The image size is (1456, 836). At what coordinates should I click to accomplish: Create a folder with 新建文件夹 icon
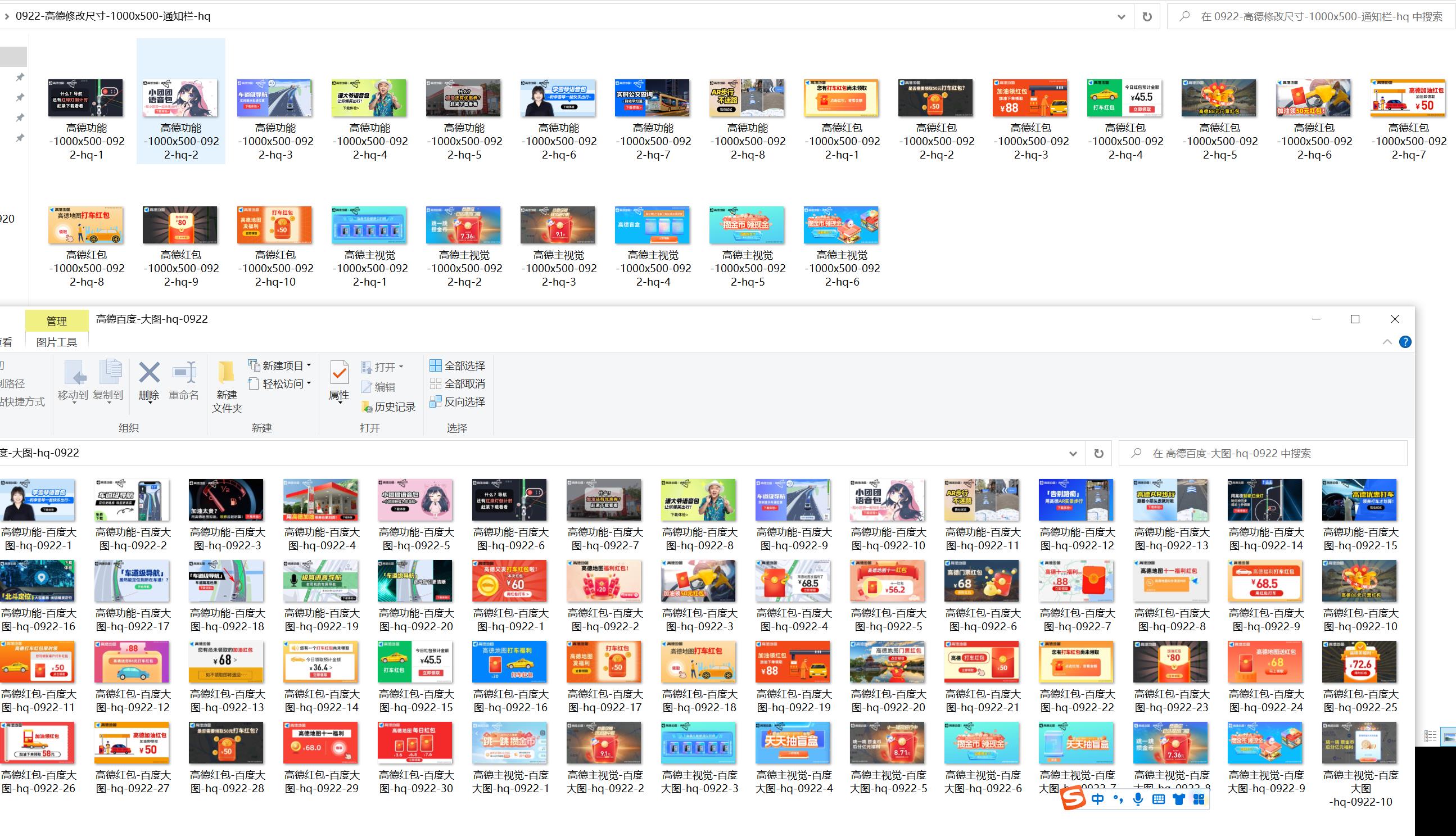pos(226,373)
